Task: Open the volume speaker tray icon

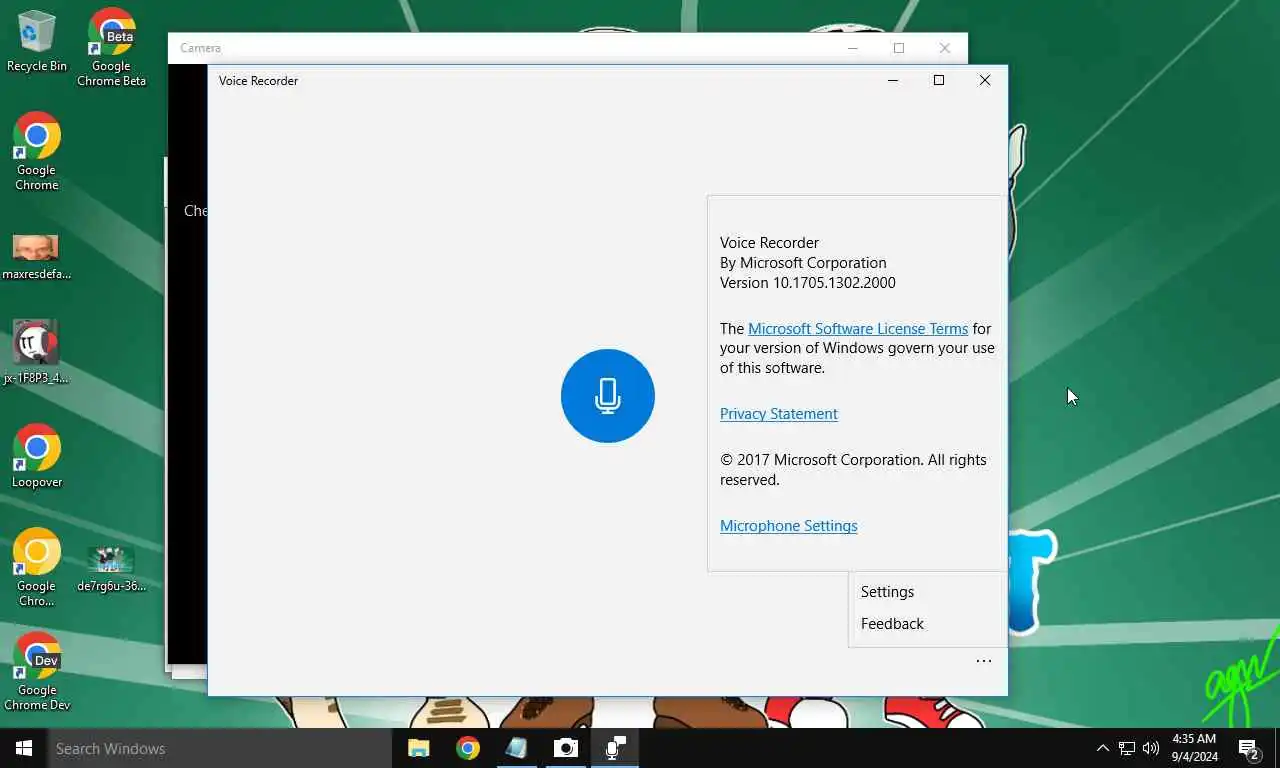Action: (x=1151, y=748)
